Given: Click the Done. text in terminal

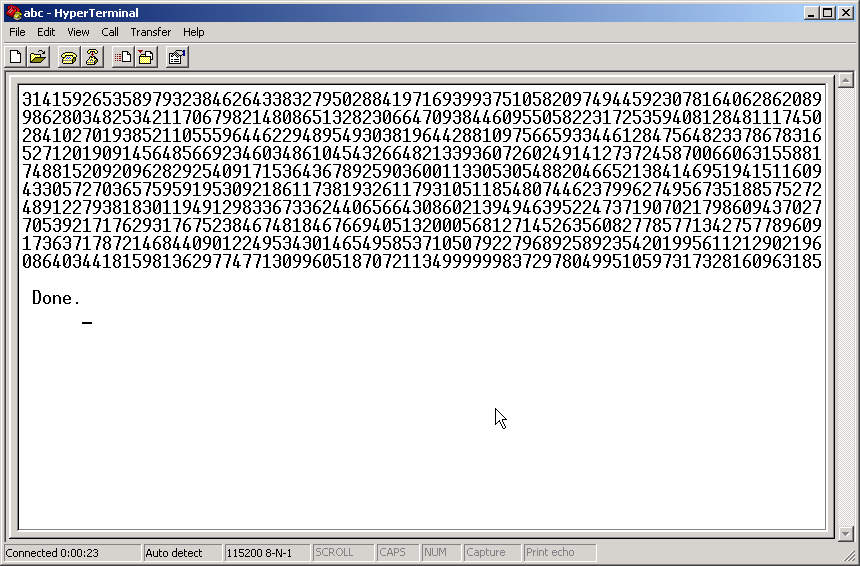Looking at the screenshot, I should (x=56, y=298).
